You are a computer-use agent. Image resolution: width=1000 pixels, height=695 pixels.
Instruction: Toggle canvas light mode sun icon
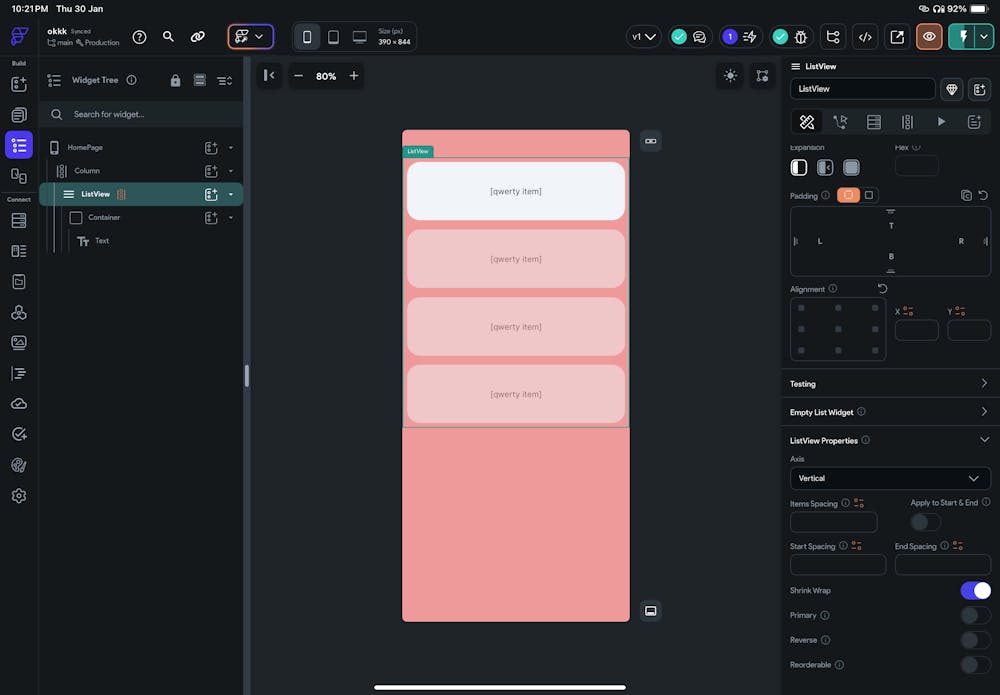pyautogui.click(x=730, y=76)
